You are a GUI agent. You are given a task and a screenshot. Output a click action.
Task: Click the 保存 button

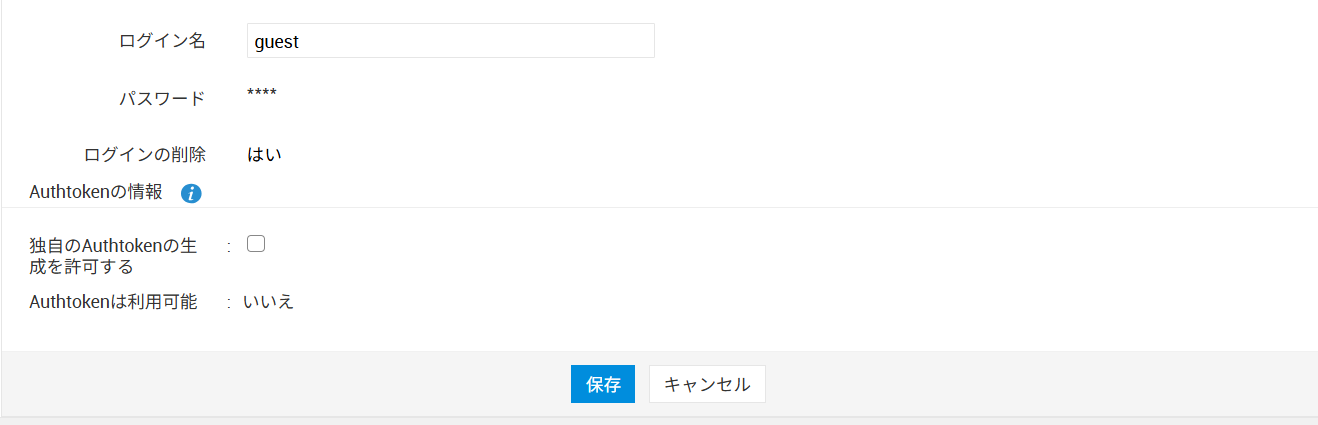(603, 384)
